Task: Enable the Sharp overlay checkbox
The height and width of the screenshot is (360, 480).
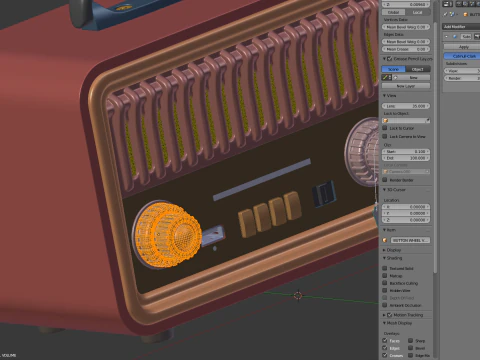Action: 411,341
